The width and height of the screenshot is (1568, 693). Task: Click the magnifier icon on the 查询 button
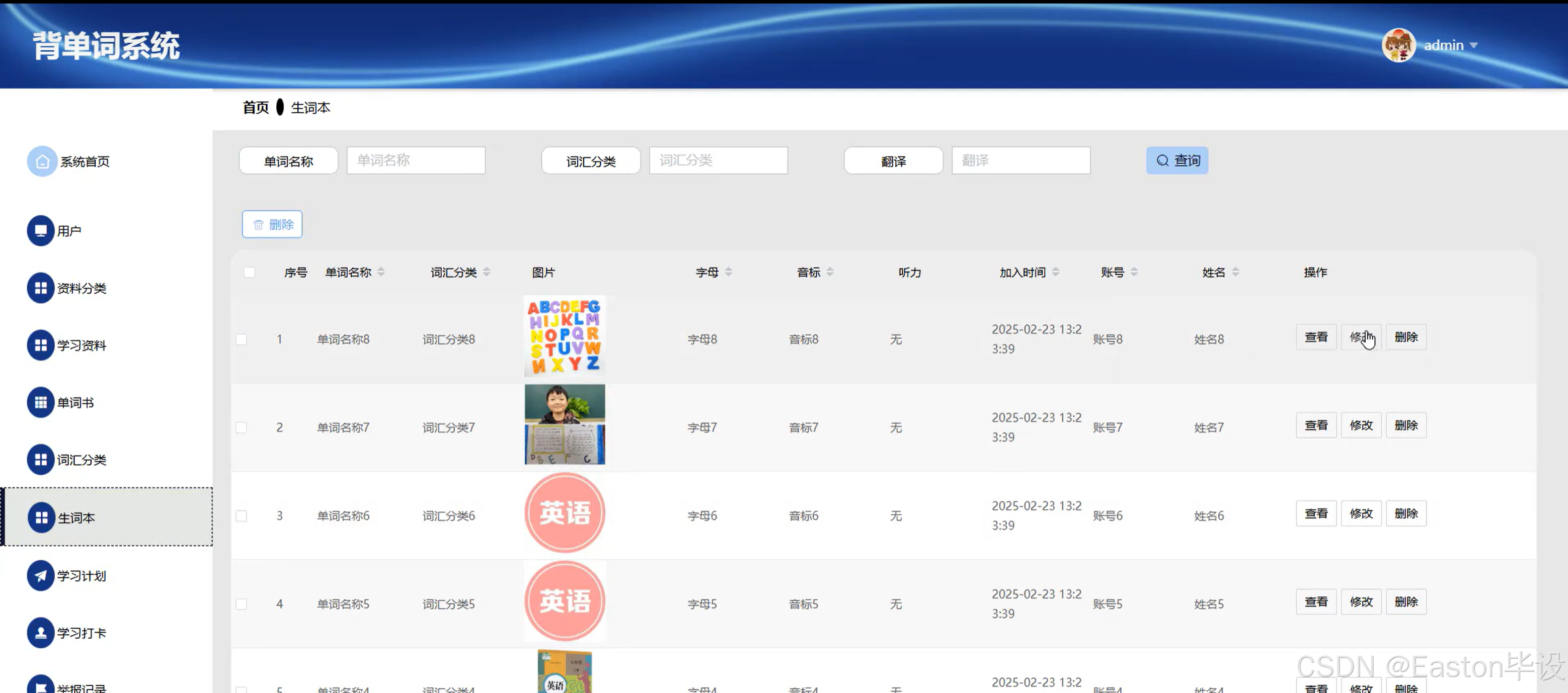coord(1162,160)
